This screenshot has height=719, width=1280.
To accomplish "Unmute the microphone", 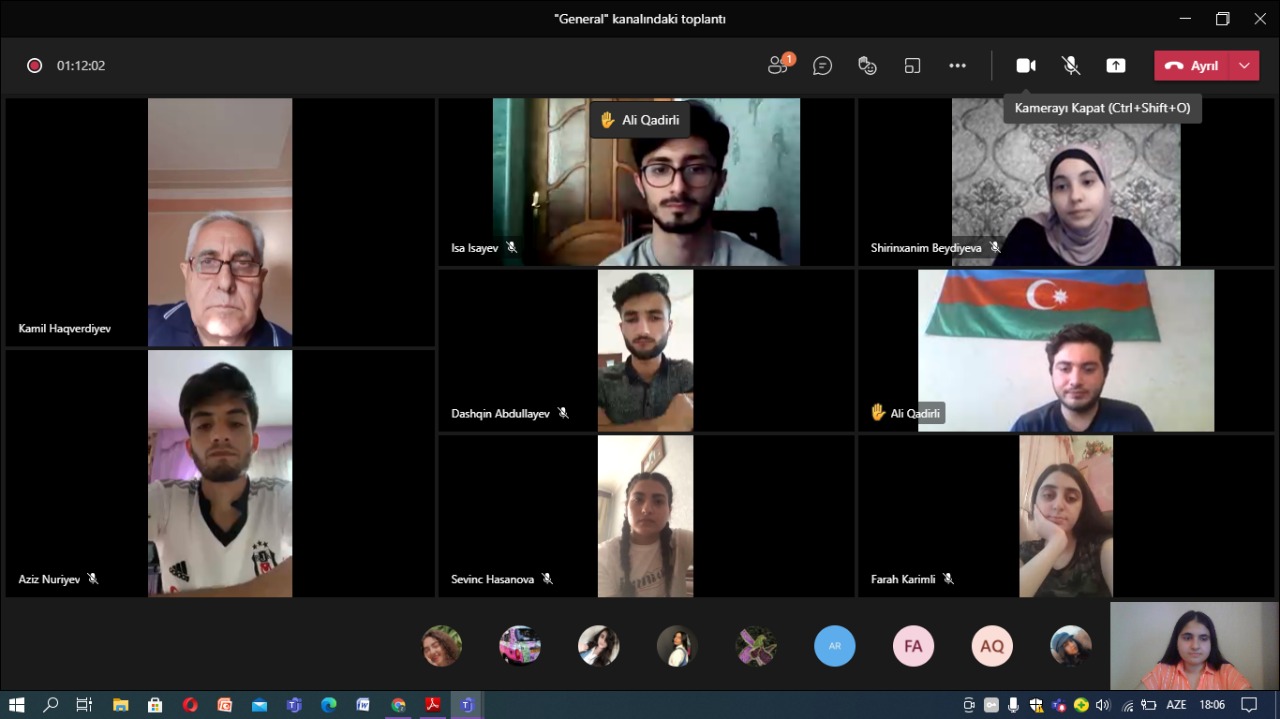I will pos(1070,66).
